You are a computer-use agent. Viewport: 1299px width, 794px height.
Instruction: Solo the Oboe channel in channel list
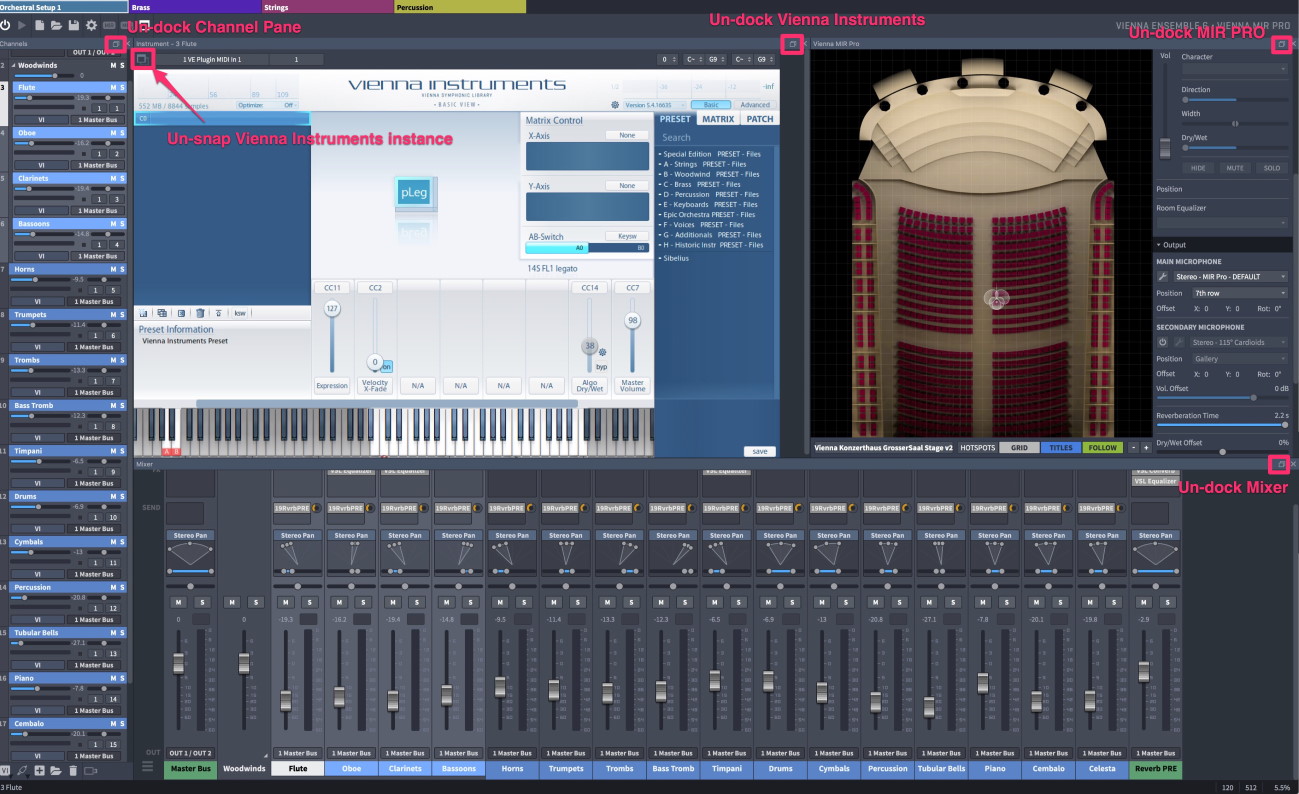tap(123, 133)
